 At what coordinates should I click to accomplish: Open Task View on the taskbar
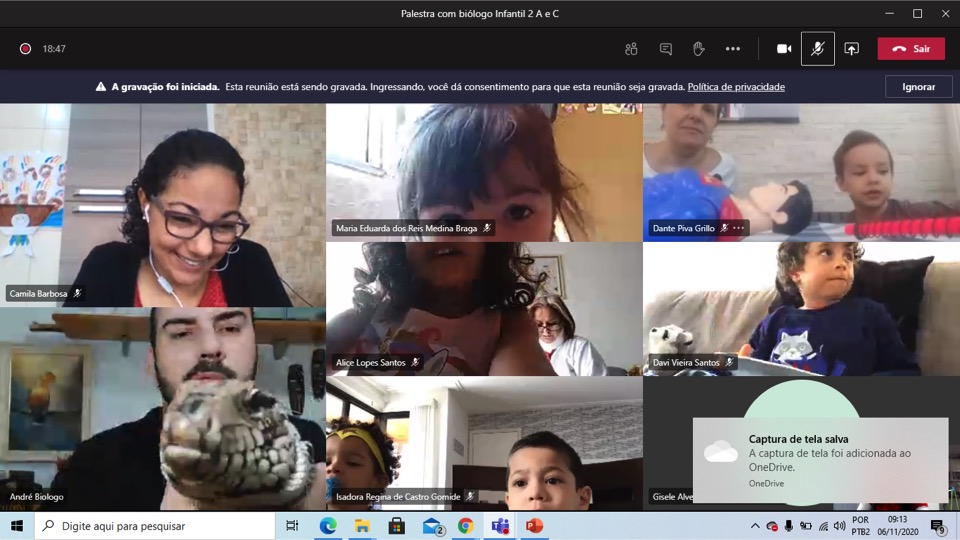pos(292,526)
